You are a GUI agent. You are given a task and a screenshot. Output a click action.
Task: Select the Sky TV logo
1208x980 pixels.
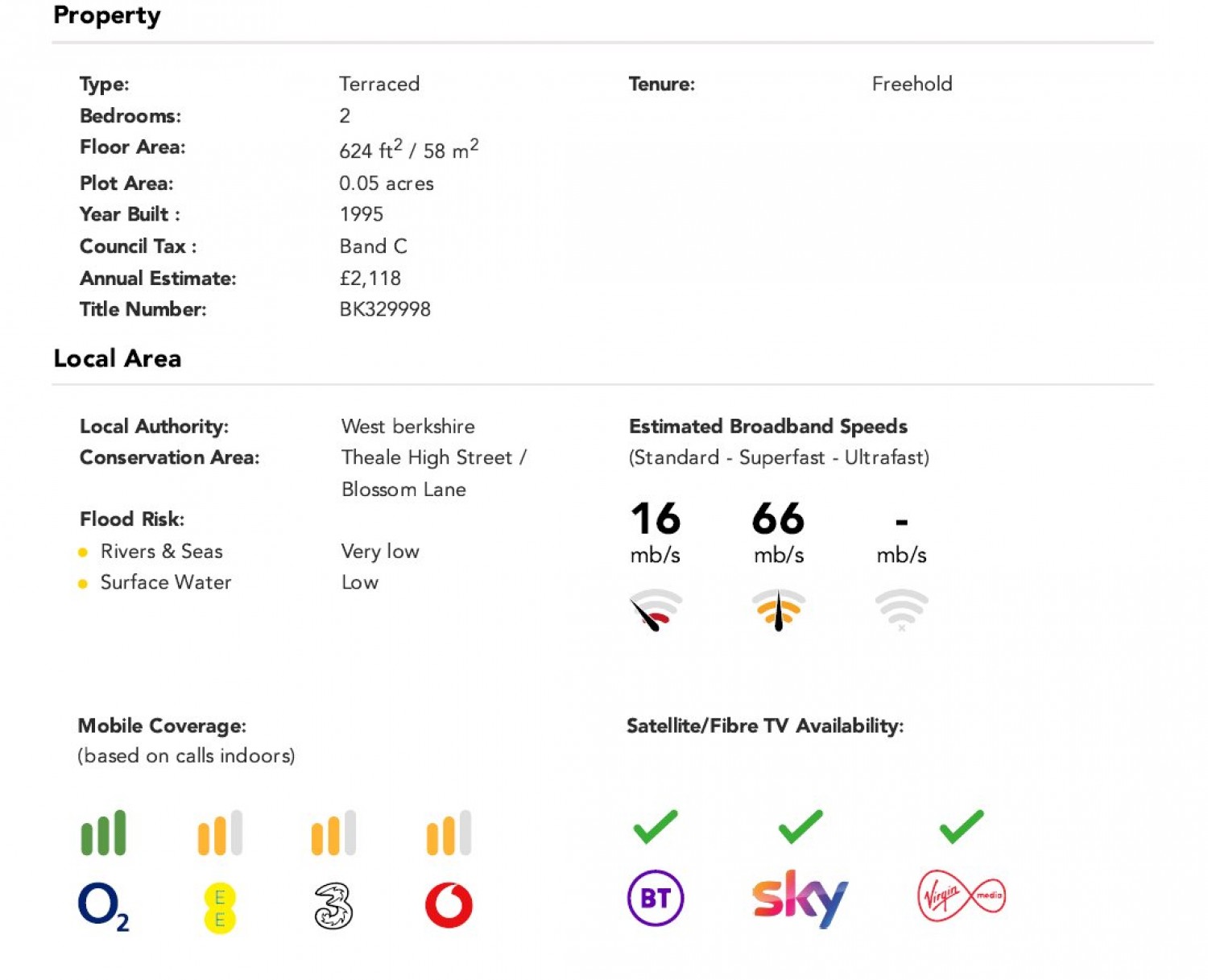(x=800, y=898)
